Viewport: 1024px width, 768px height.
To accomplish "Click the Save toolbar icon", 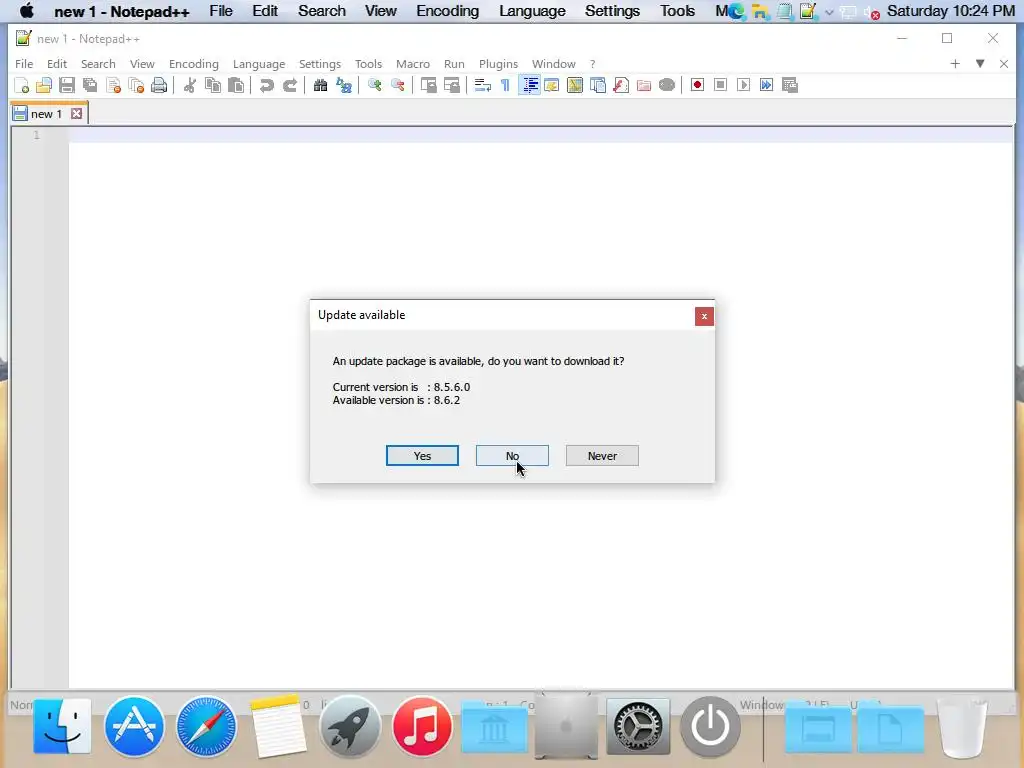I will click(x=67, y=85).
